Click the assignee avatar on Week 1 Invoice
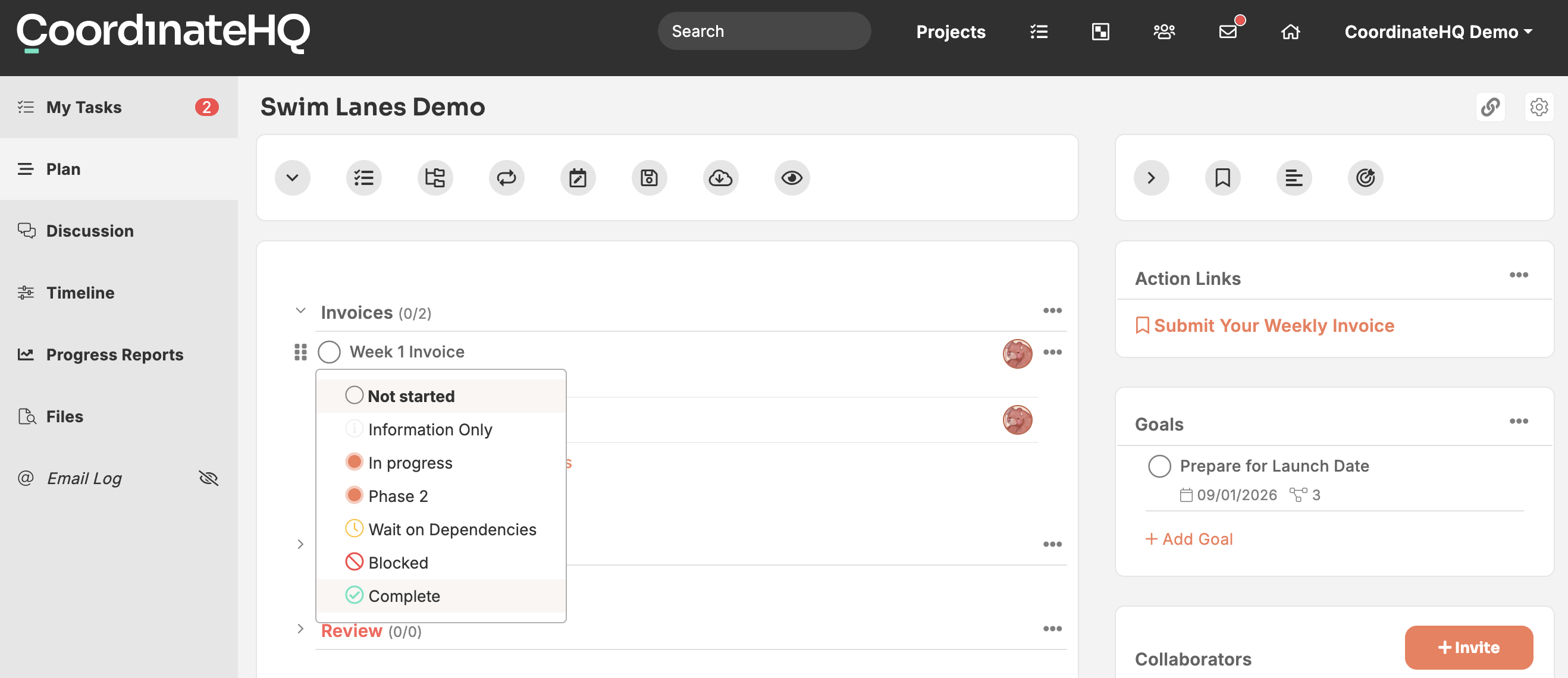1568x678 pixels. (x=1018, y=354)
